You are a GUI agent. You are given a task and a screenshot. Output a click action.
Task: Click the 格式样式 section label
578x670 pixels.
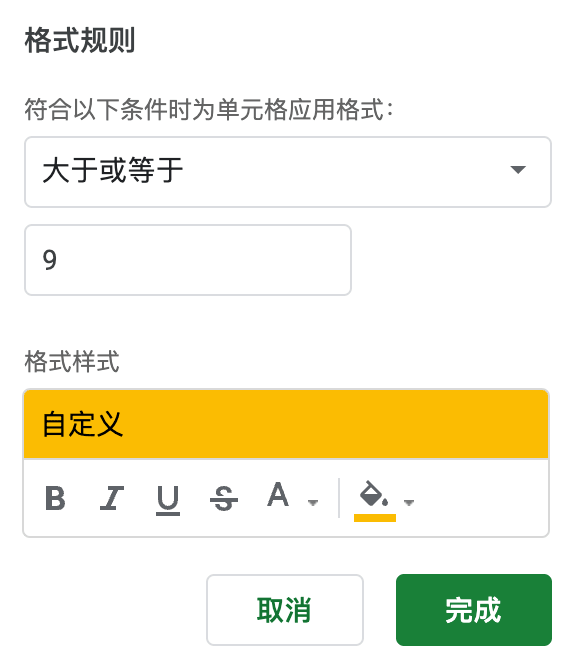[72, 361]
